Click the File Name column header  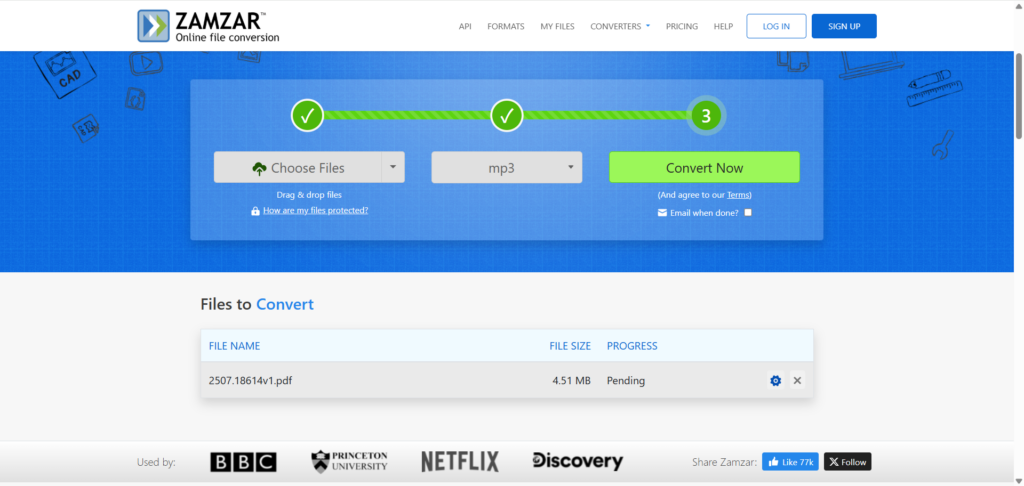234,346
